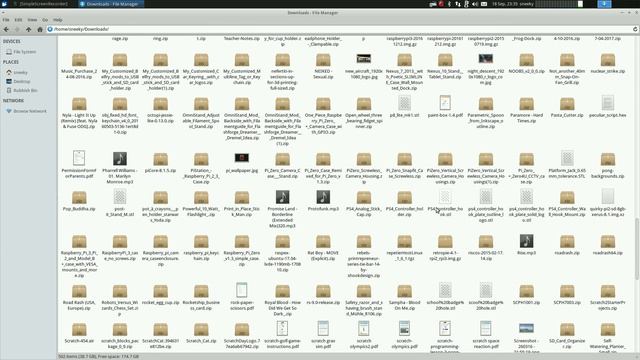Open Rubbish Bin in the sidebar

tap(22, 91)
